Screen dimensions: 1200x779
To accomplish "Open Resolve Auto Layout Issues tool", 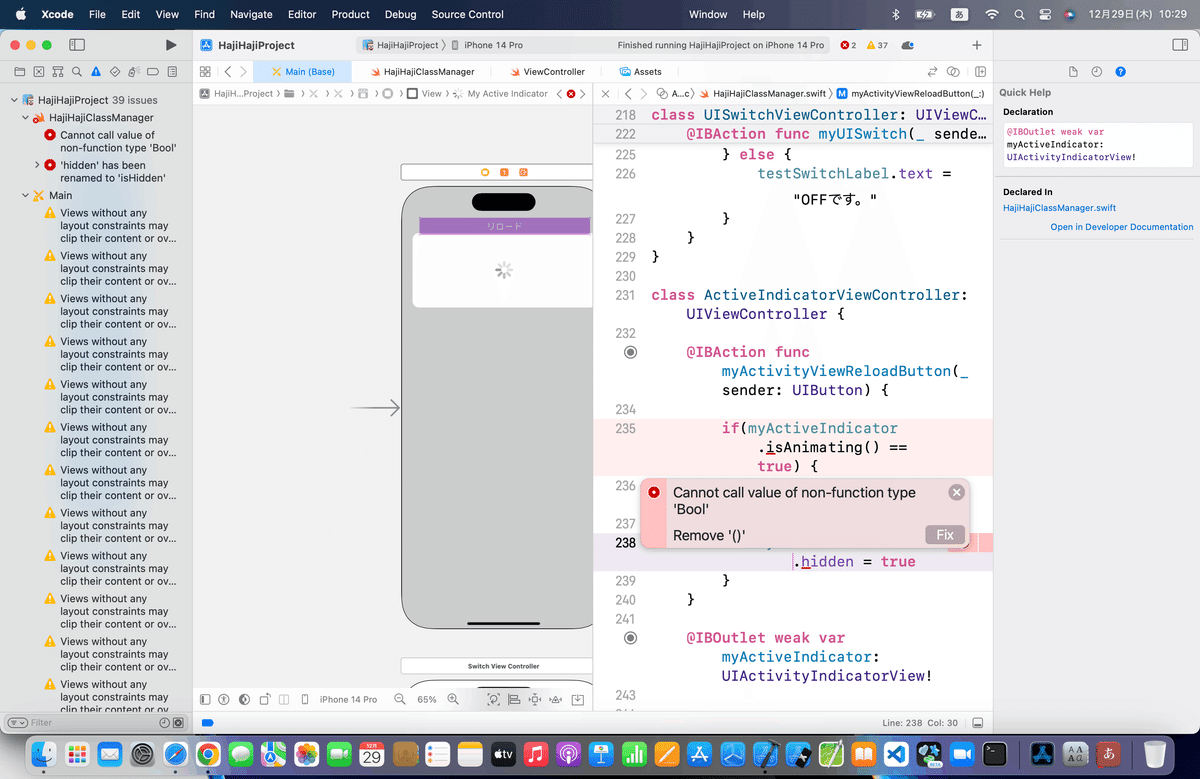I will [557, 699].
